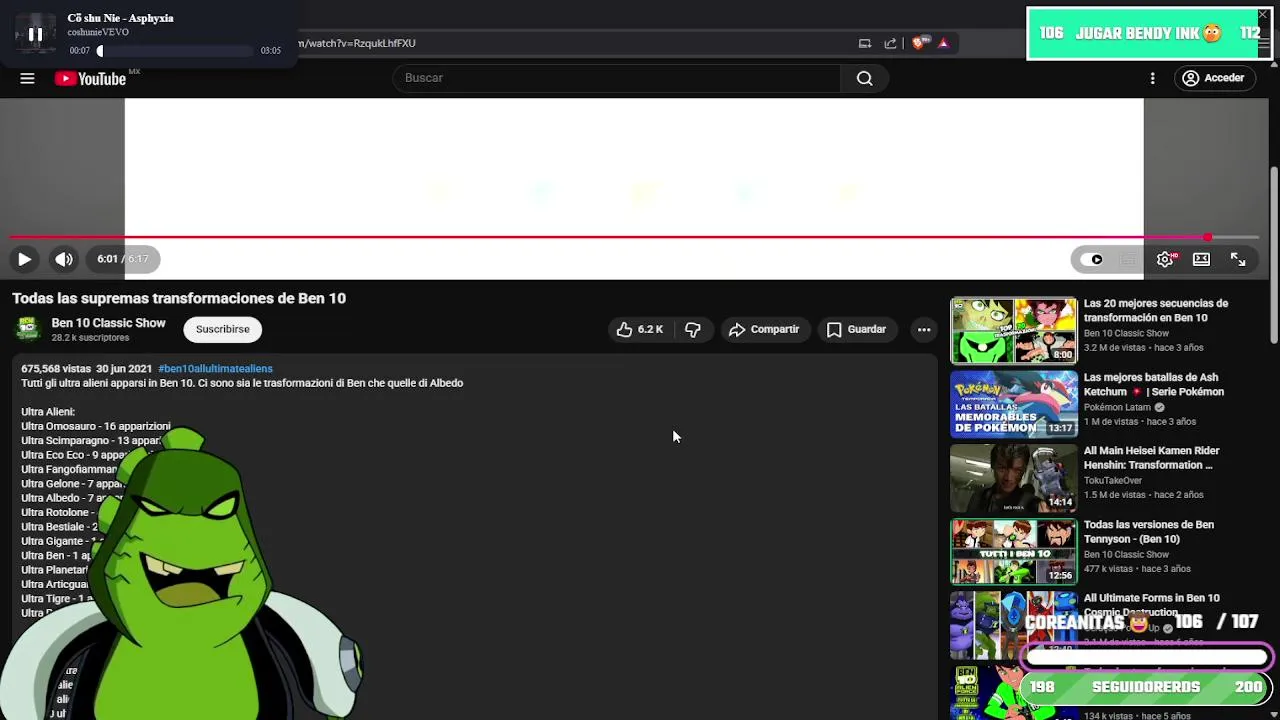The height and width of the screenshot is (720, 1280).
Task: Switch to cinema mode in the player
Action: click(x=1201, y=259)
